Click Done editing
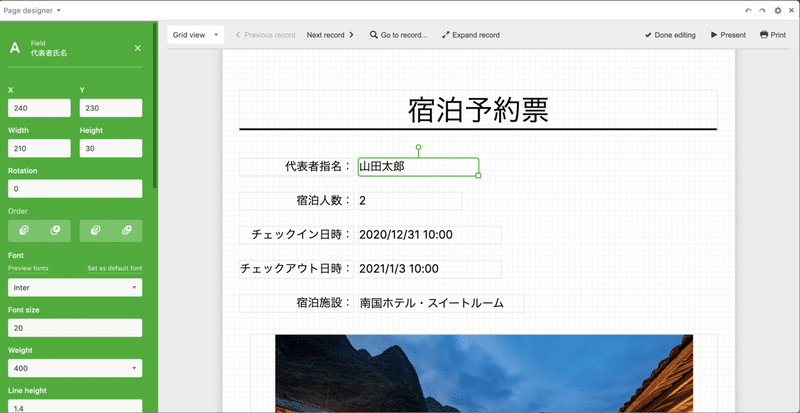 tap(670, 35)
